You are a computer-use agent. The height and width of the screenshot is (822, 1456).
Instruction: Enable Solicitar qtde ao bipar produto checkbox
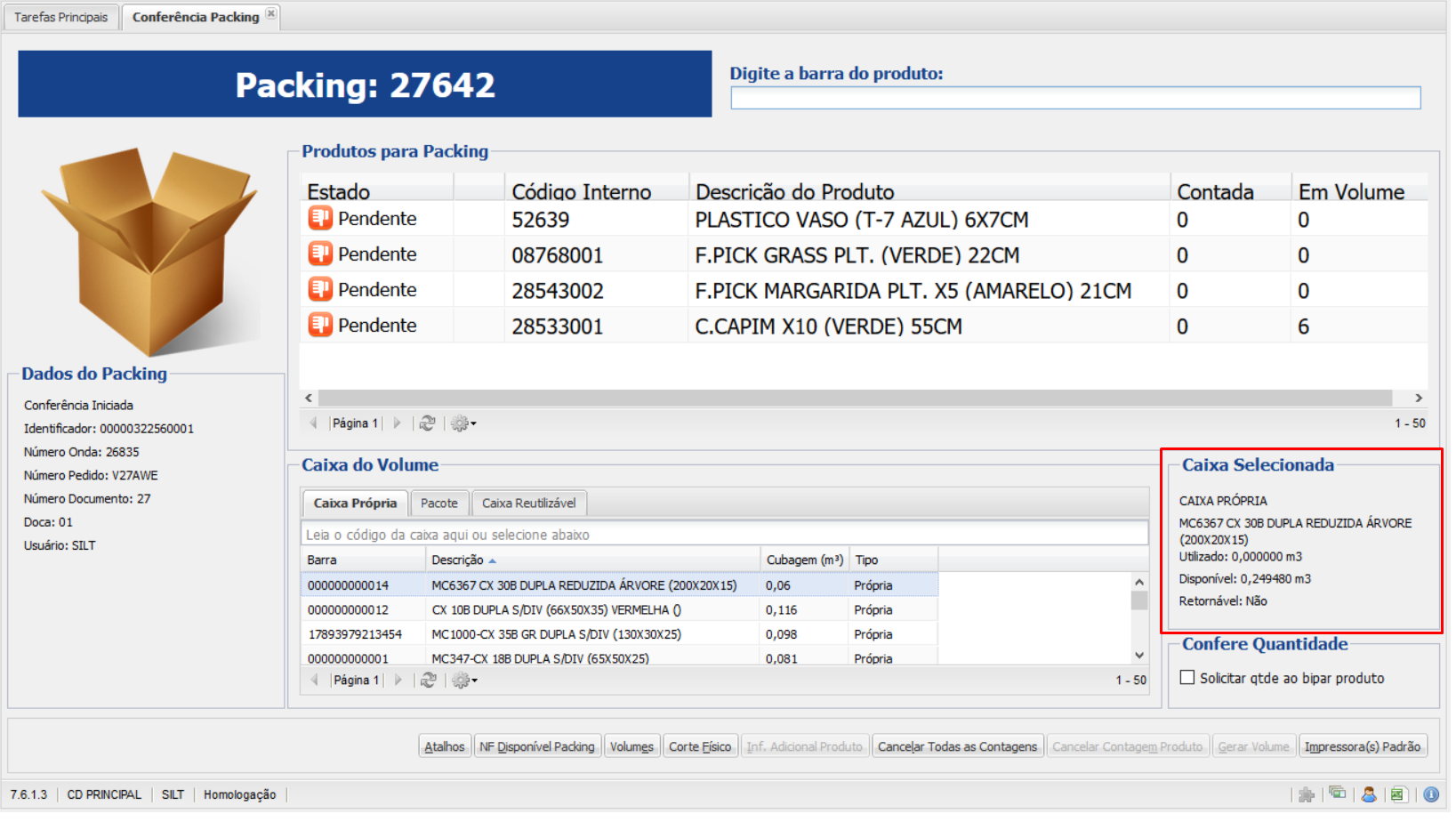pyautogui.click(x=1187, y=678)
